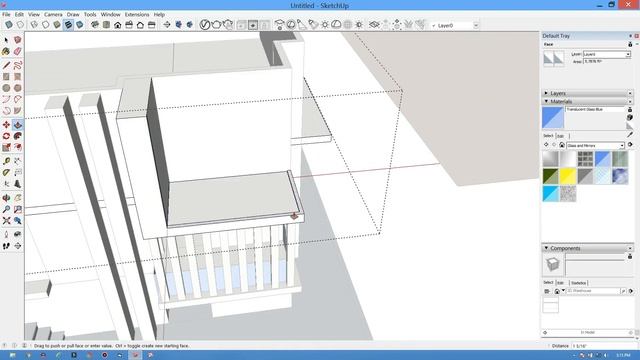Select the Freehand drawing tool

pos(18,65)
